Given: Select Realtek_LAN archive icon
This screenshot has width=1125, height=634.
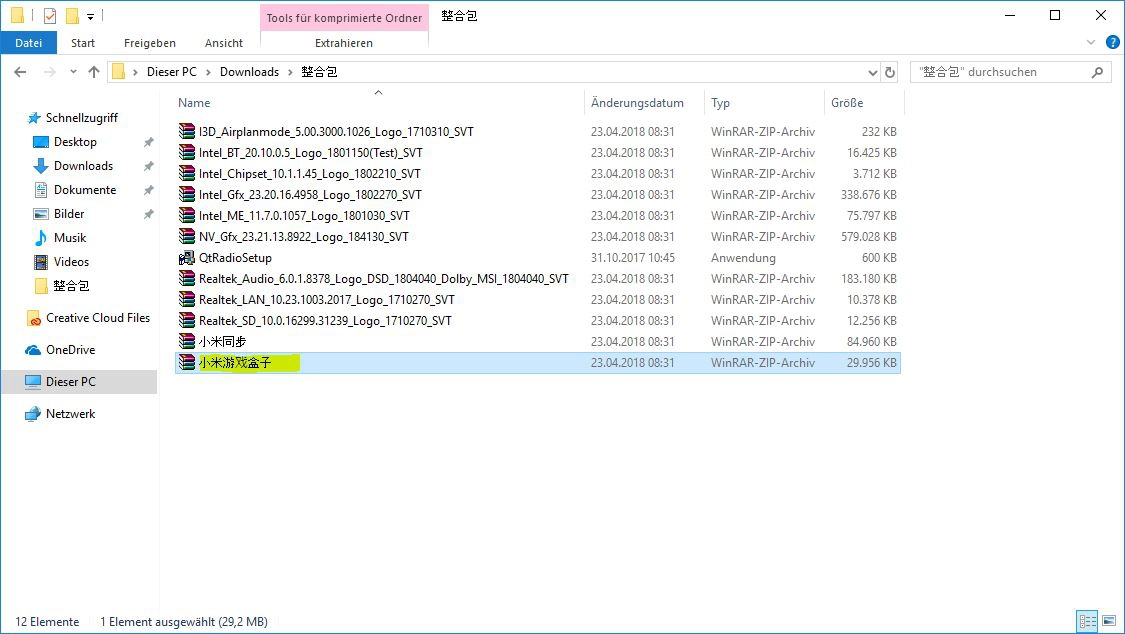Looking at the screenshot, I should [x=187, y=299].
